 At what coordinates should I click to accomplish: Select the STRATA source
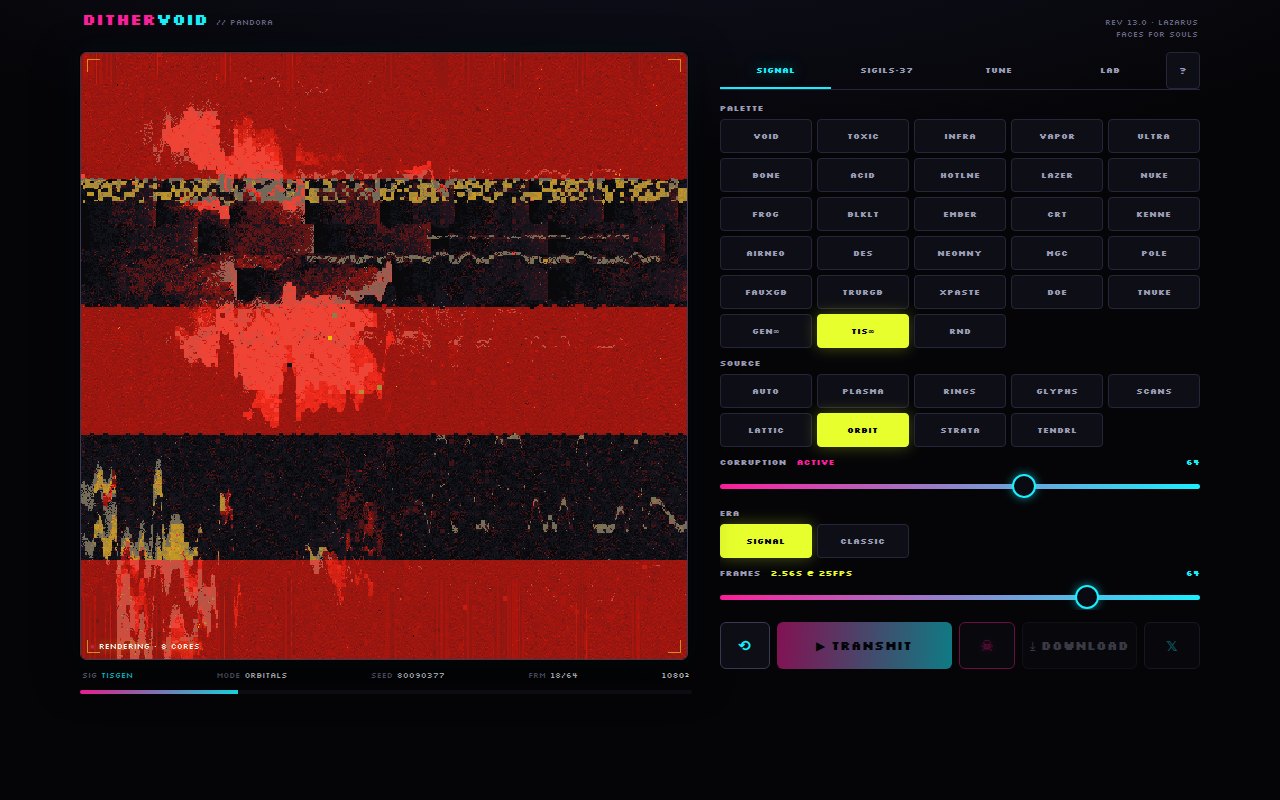[x=960, y=430]
